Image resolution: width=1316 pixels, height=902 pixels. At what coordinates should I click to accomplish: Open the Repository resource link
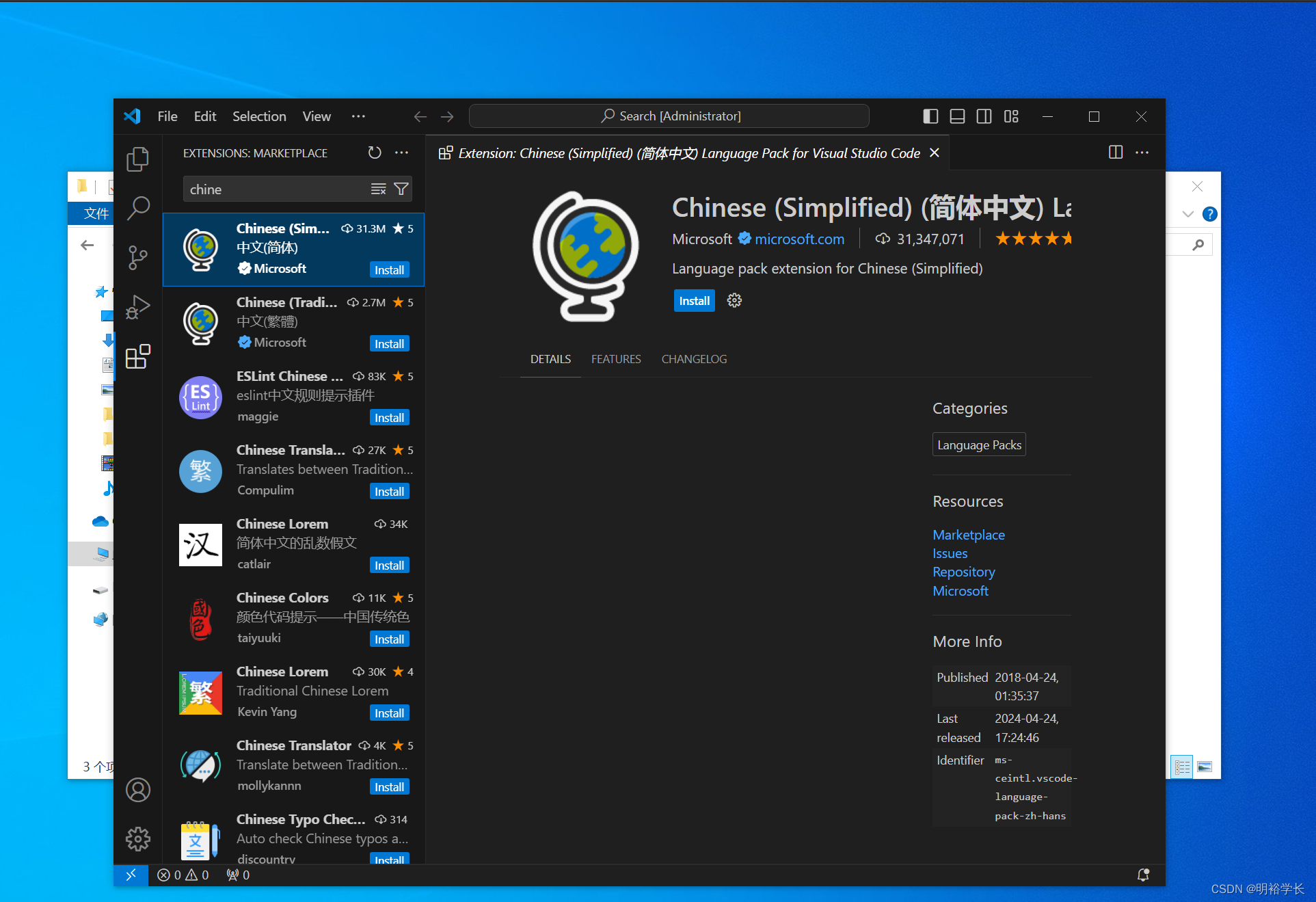(x=963, y=572)
